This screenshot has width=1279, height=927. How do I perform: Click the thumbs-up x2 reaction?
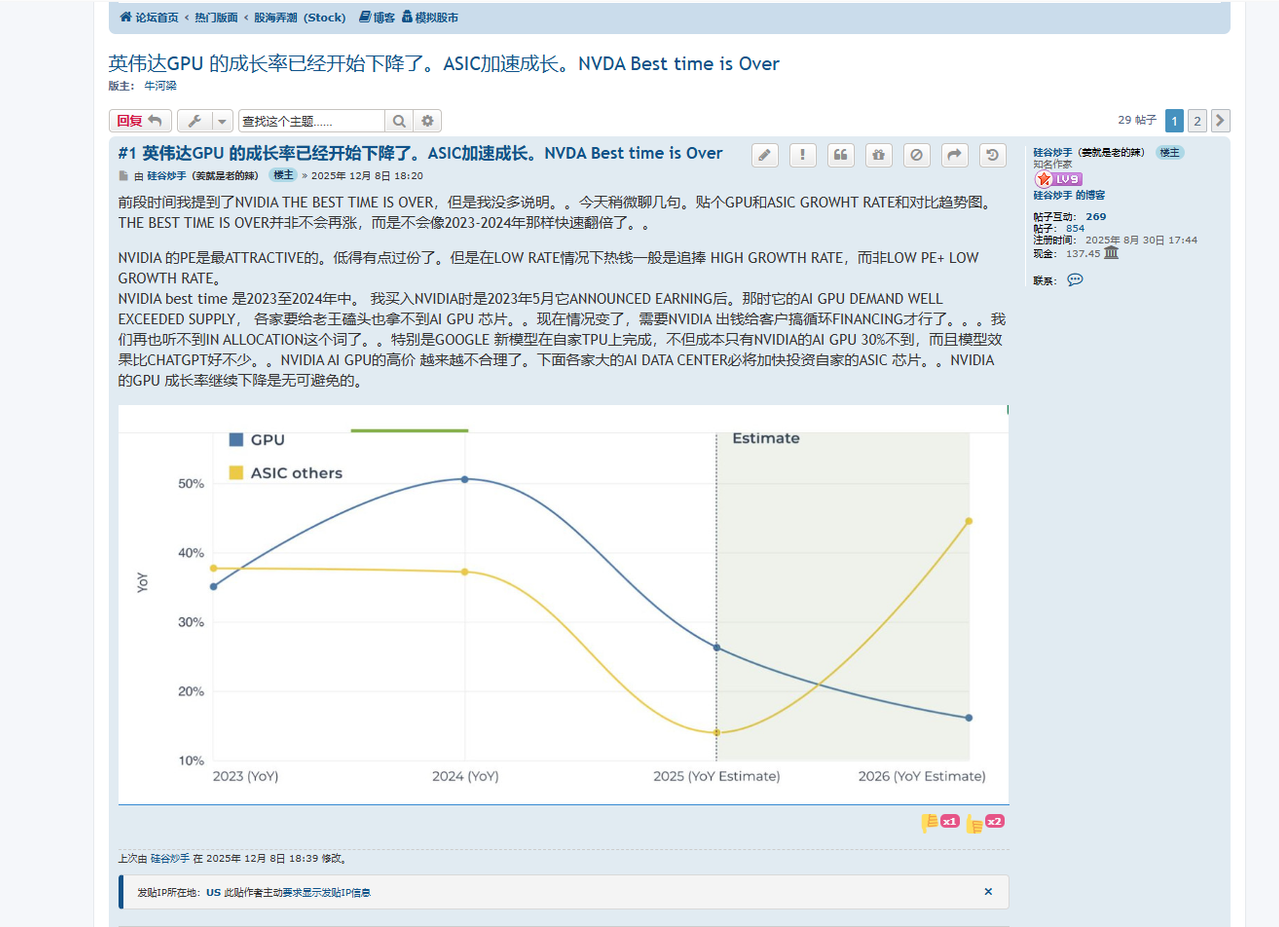click(985, 822)
